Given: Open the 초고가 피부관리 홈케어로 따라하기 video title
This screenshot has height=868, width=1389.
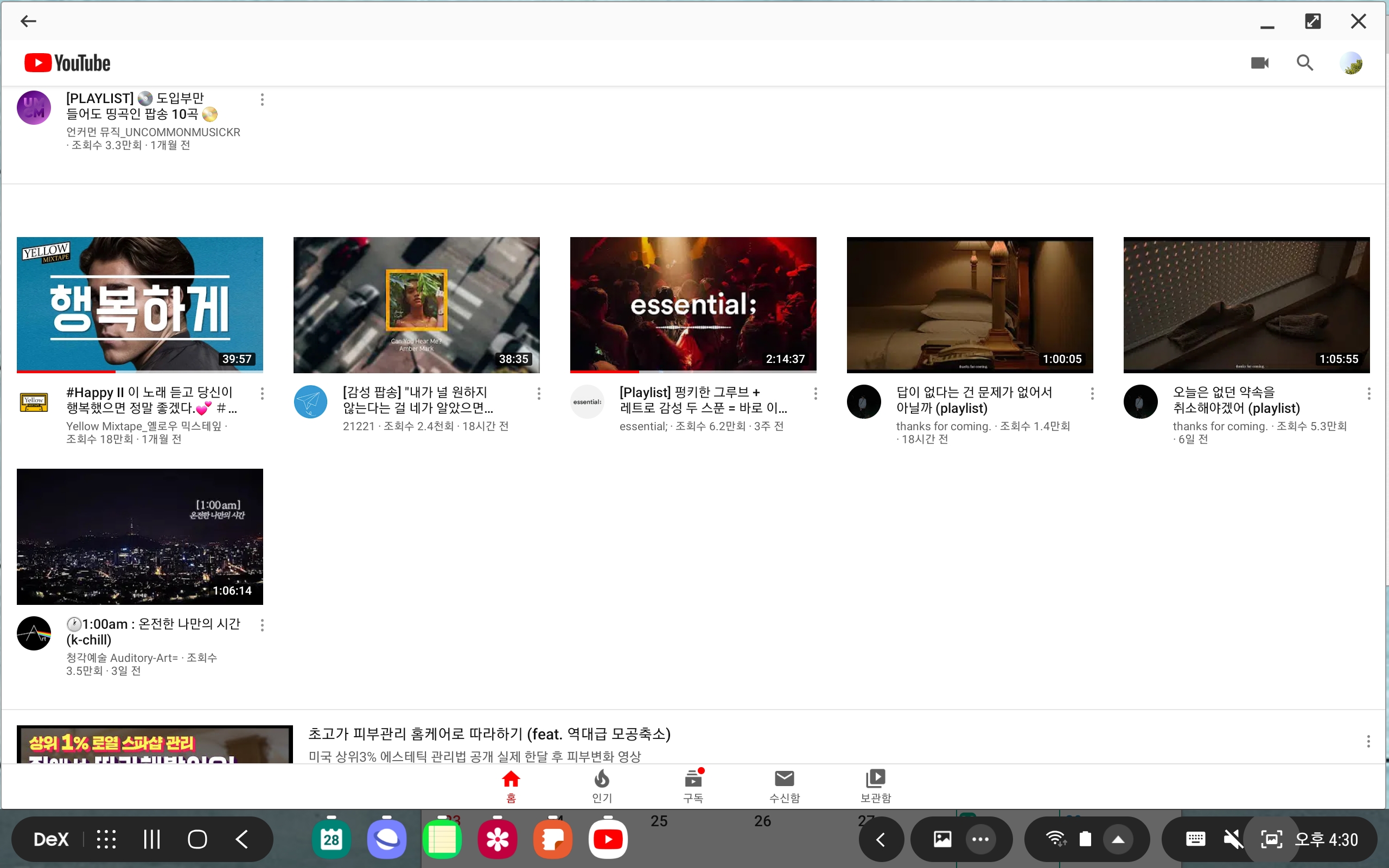Looking at the screenshot, I should 489,733.
